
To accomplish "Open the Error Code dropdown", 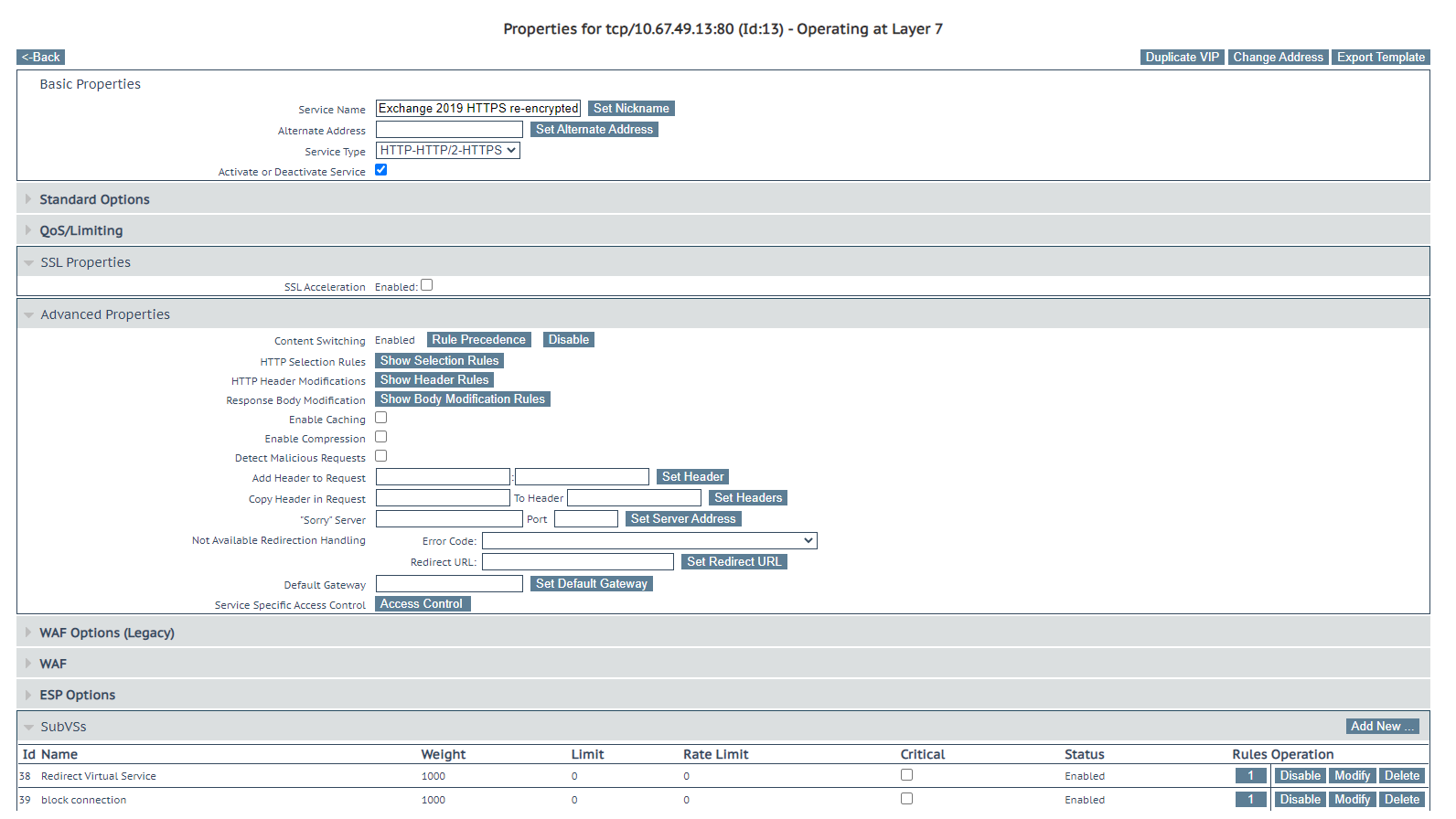I will click(x=649, y=541).
